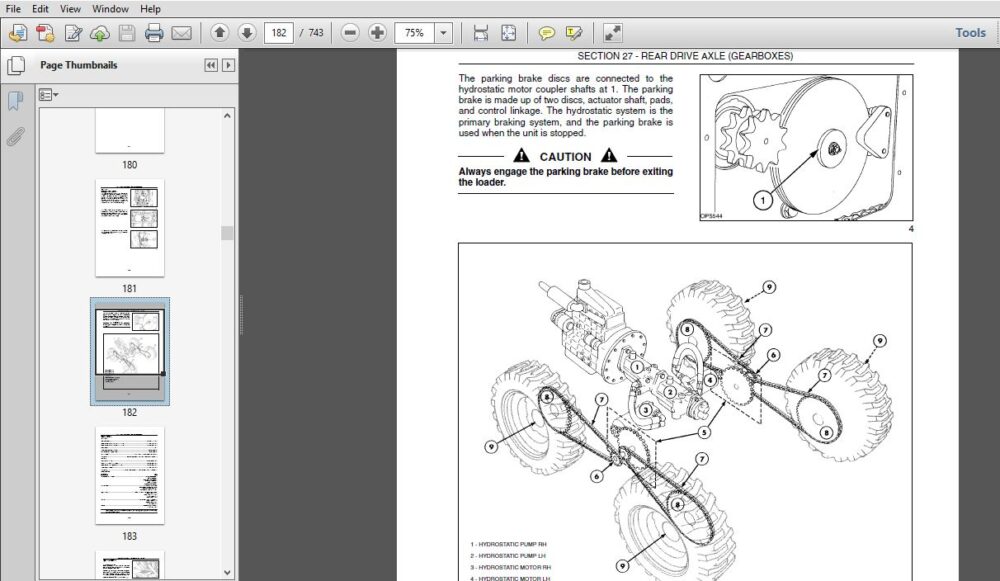Select page 182 thumbnail
Image resolution: width=1000 pixels, height=581 pixels.
129,351
